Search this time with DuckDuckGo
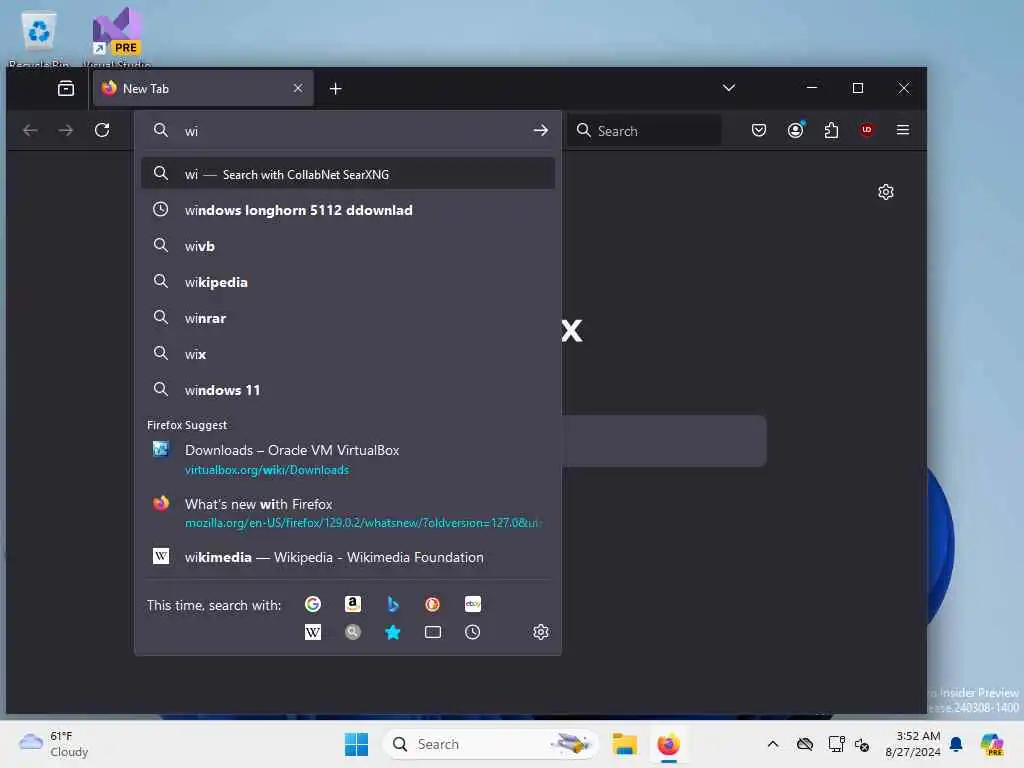 pyautogui.click(x=432, y=604)
